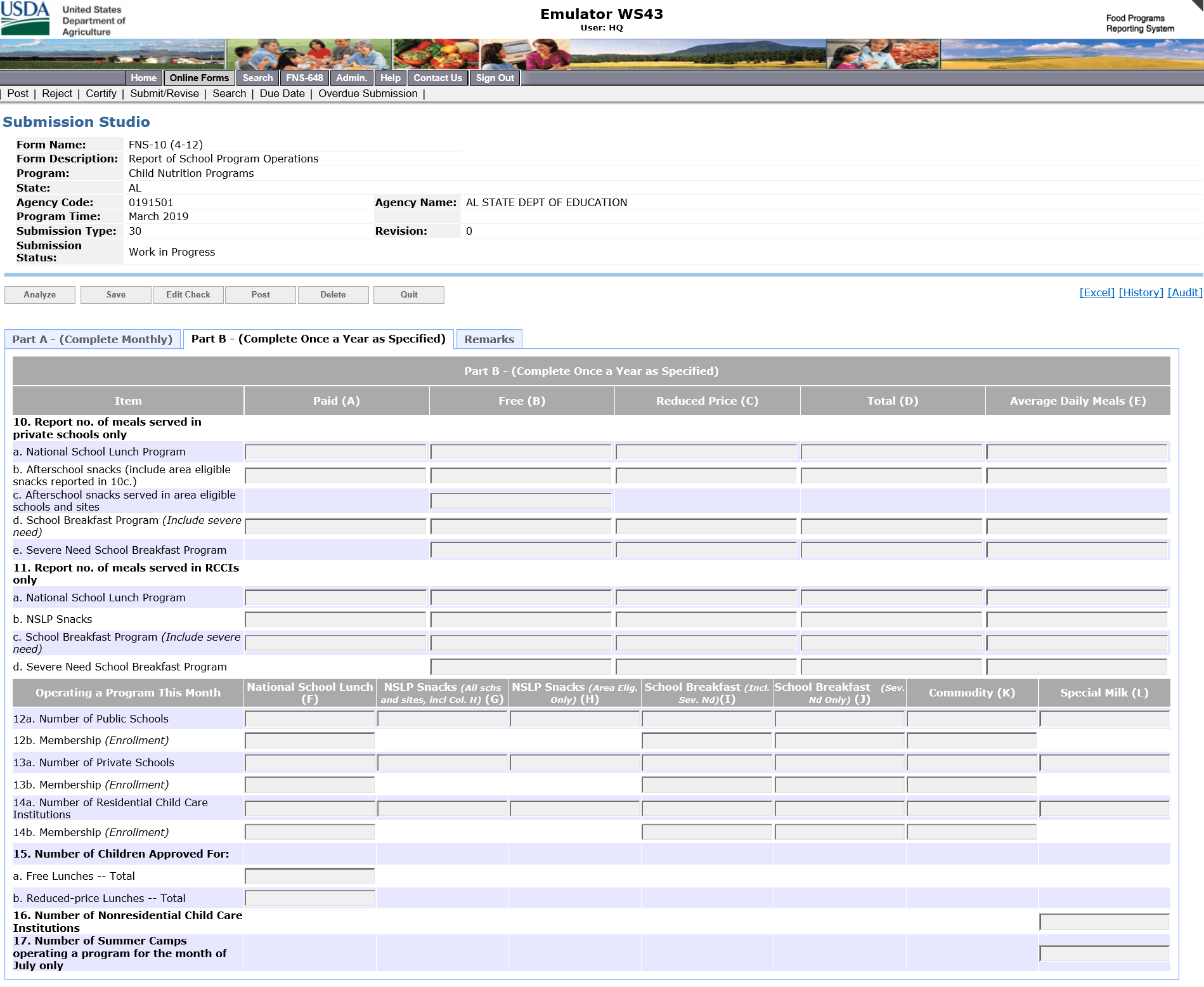
Task: Open the FNS-648 menu
Action: (x=304, y=78)
